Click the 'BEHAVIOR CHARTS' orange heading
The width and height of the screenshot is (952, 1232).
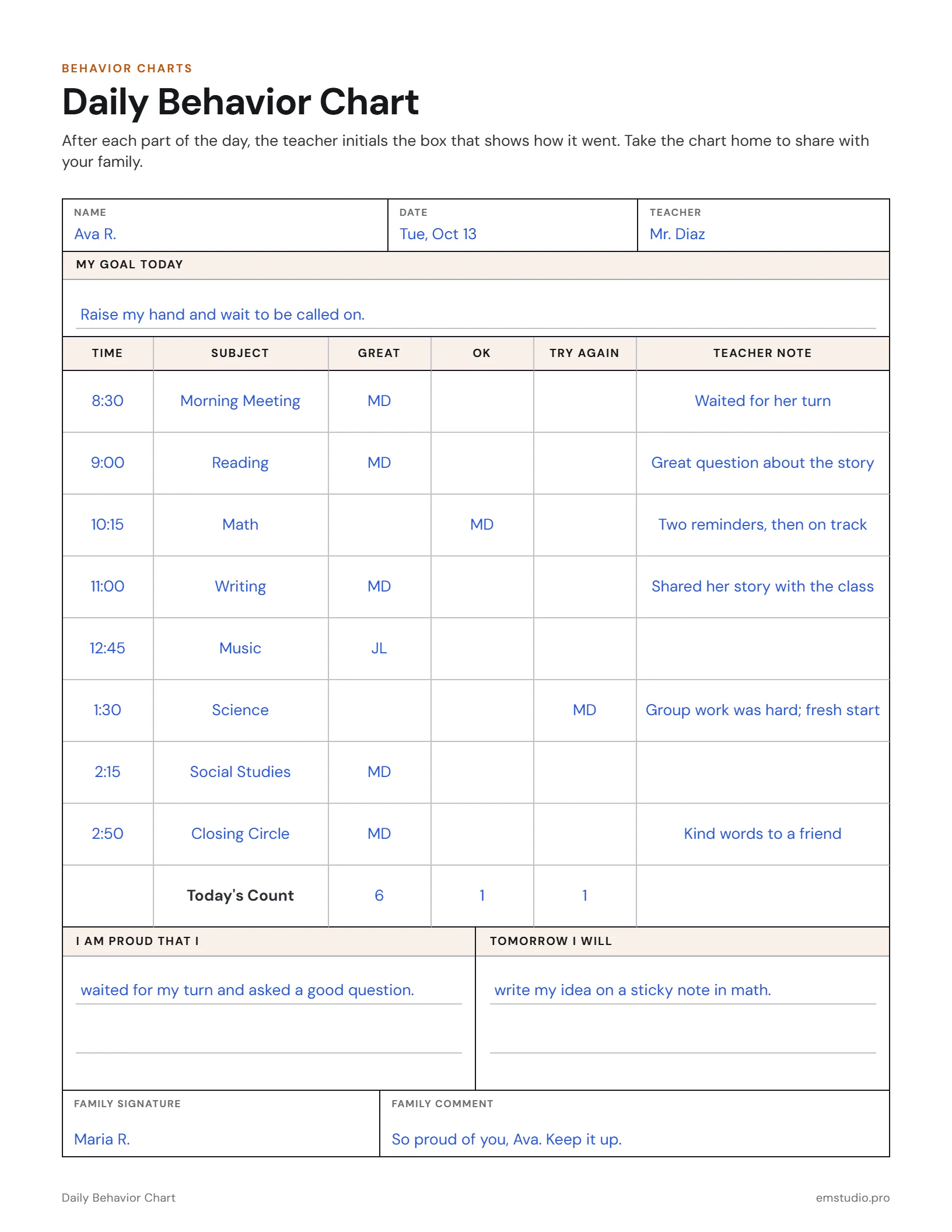127,68
